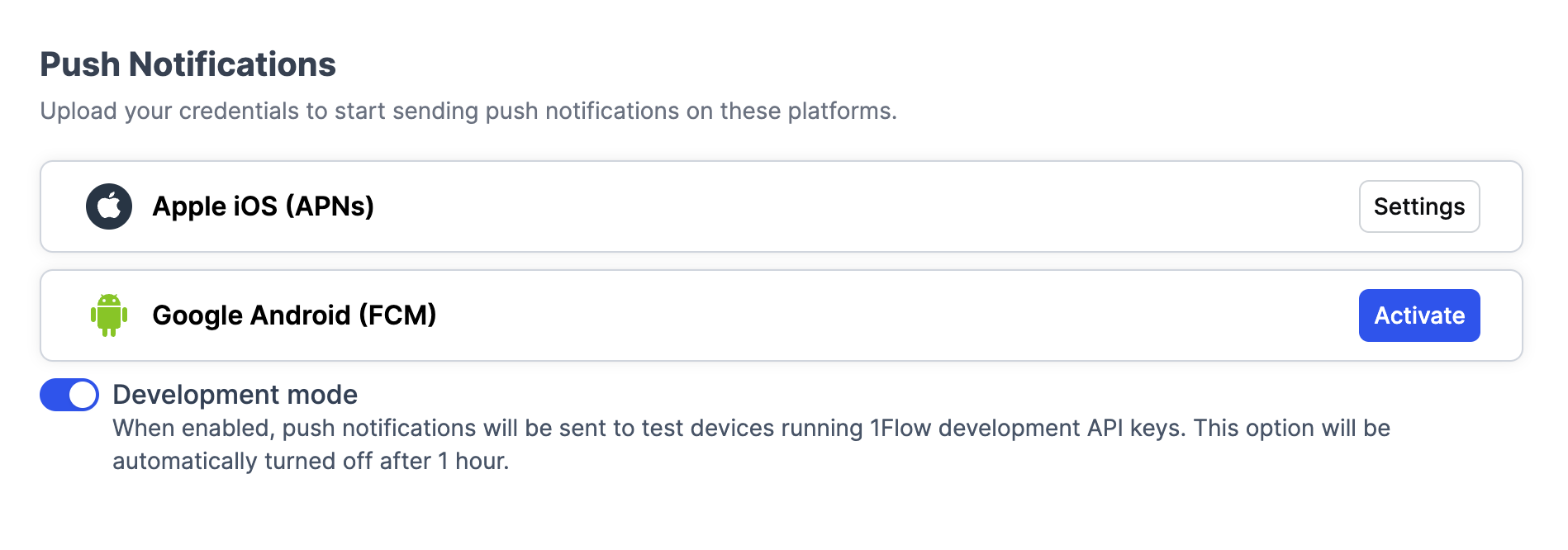
Task: Click the 'Upload your credentials' subtitle text
Action: coord(468,111)
